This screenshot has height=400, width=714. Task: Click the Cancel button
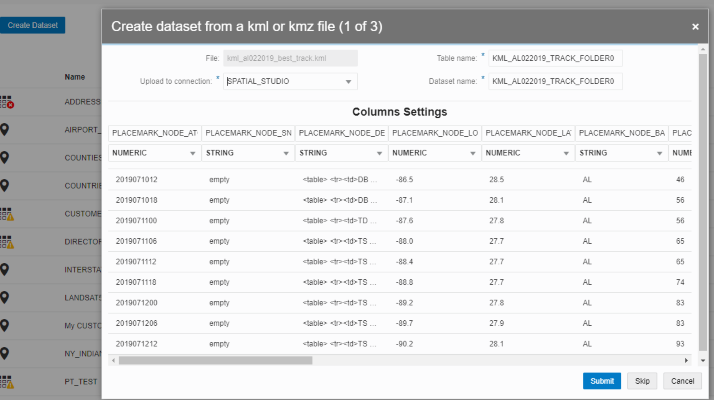682,381
